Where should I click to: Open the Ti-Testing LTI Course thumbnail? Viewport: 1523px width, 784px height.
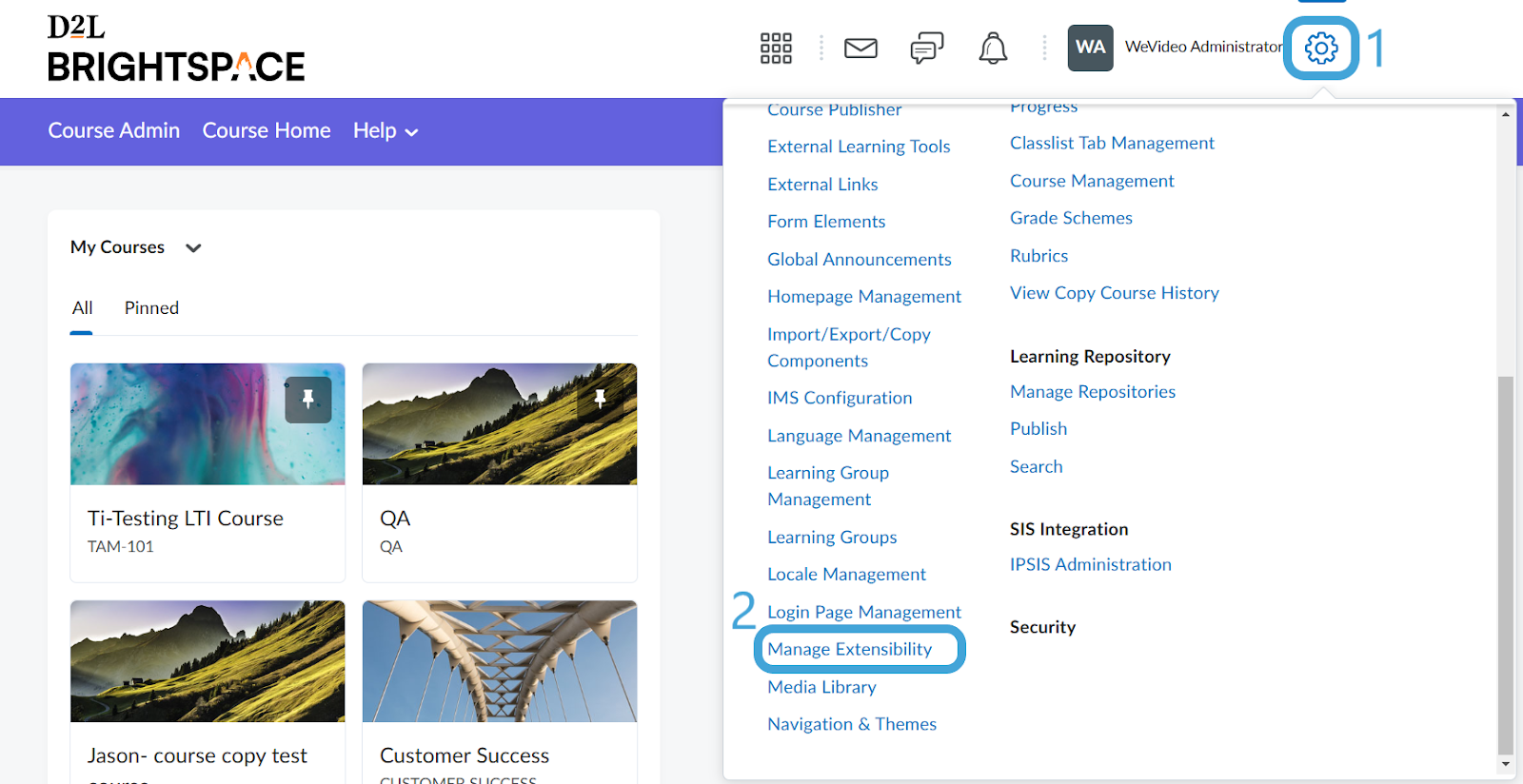[x=208, y=424]
